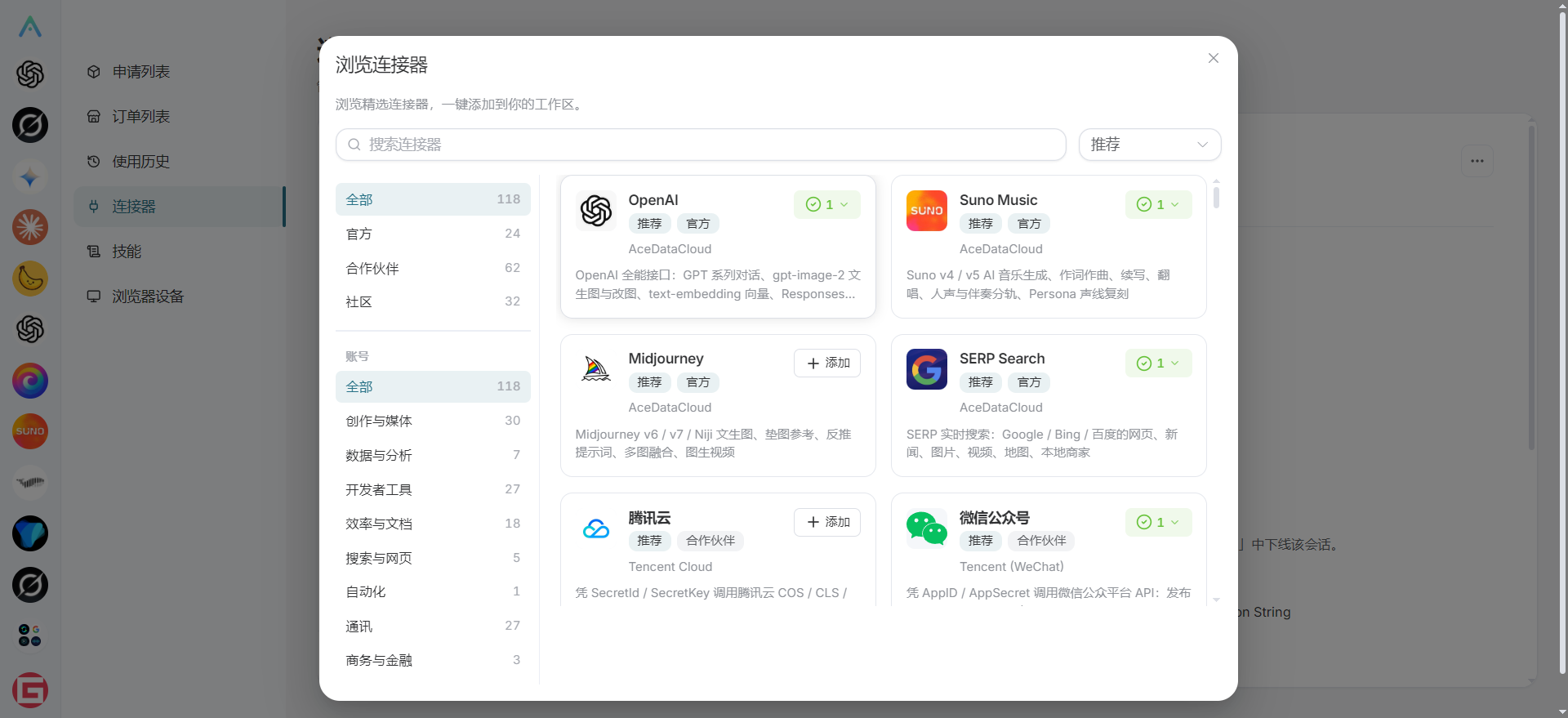Click the WeChat logo on the 微信公众号 card
Image resolution: width=1568 pixels, height=718 pixels.
pyautogui.click(x=927, y=528)
